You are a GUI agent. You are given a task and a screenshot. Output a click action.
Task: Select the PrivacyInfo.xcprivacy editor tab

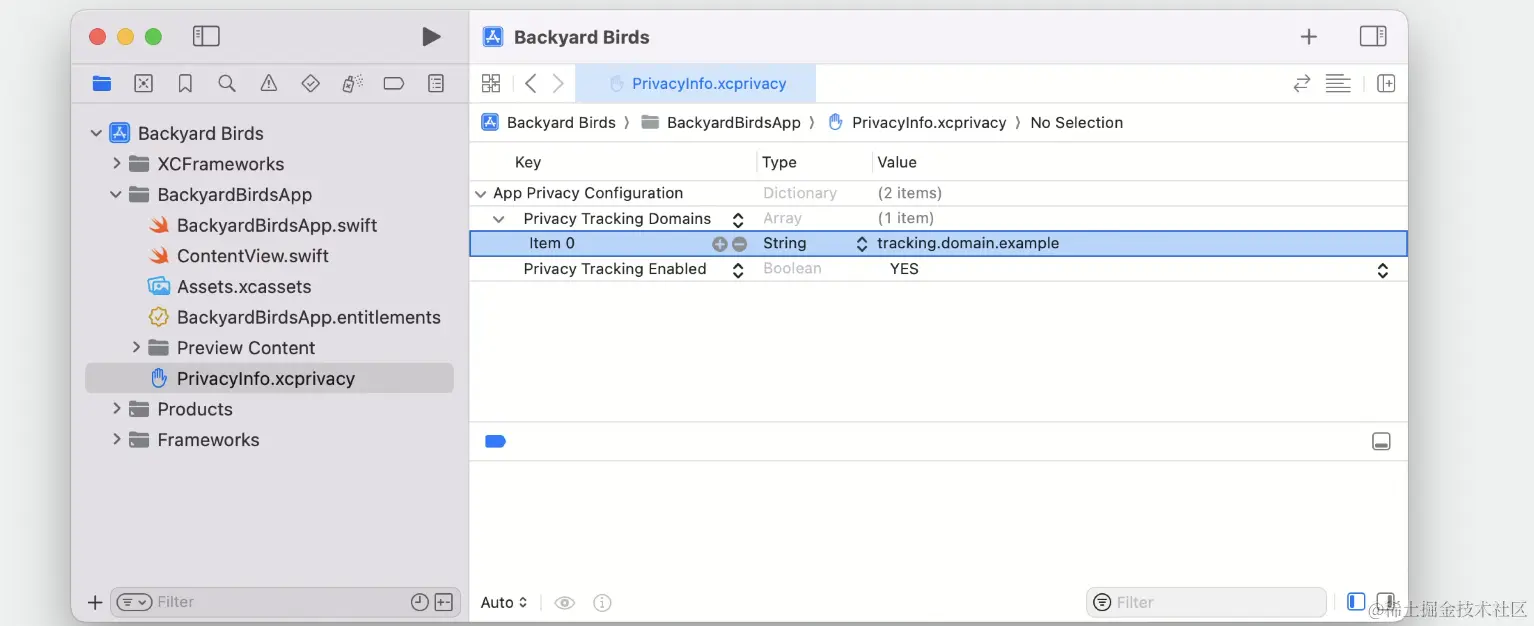pyautogui.click(x=695, y=84)
